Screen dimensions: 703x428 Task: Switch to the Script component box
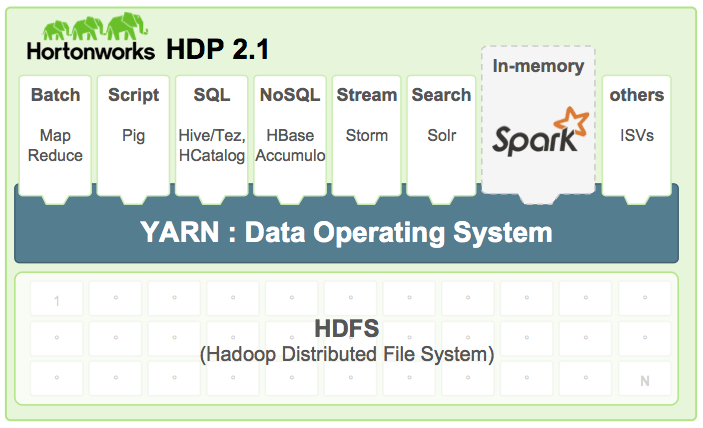click(133, 96)
